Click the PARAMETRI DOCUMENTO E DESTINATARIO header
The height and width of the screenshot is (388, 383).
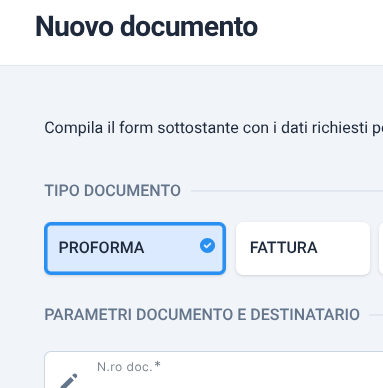(x=202, y=315)
